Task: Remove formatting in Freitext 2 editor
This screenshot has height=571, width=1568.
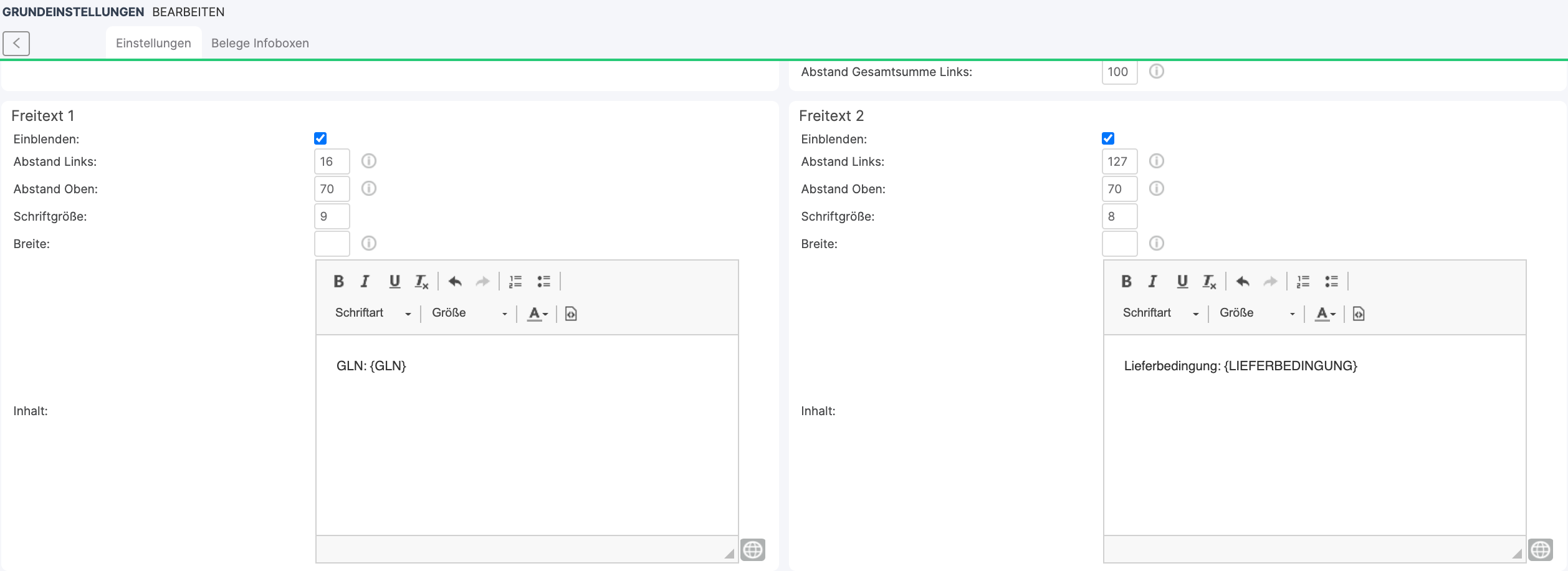Action: [1209, 282]
